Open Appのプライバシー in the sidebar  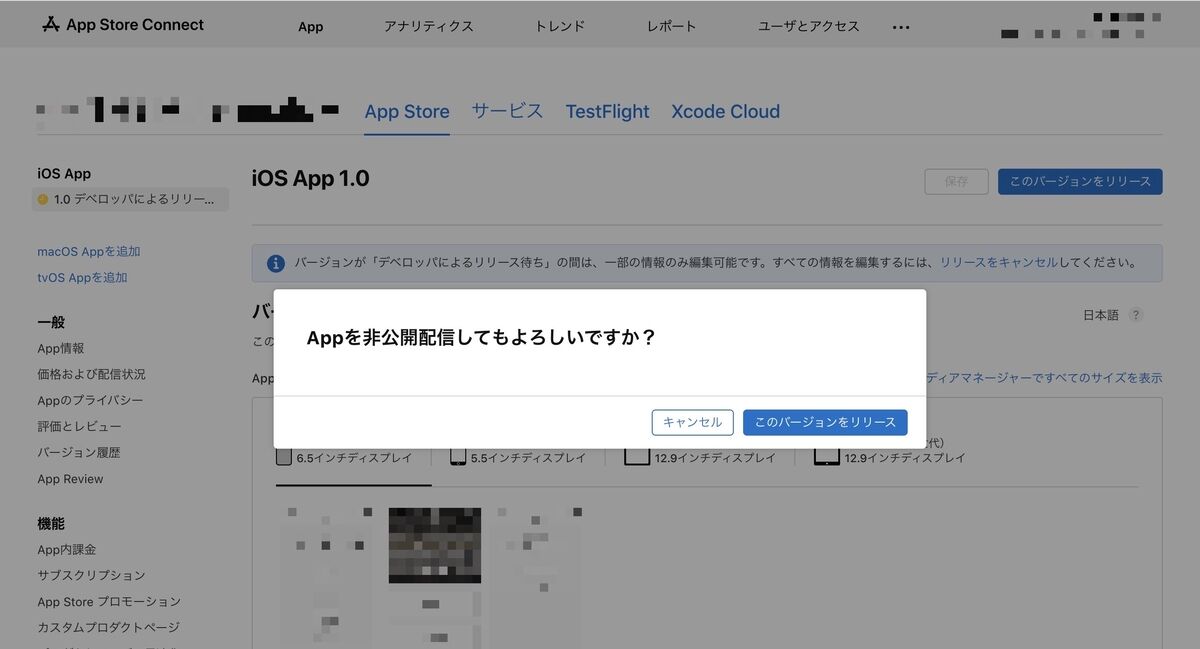coord(90,401)
